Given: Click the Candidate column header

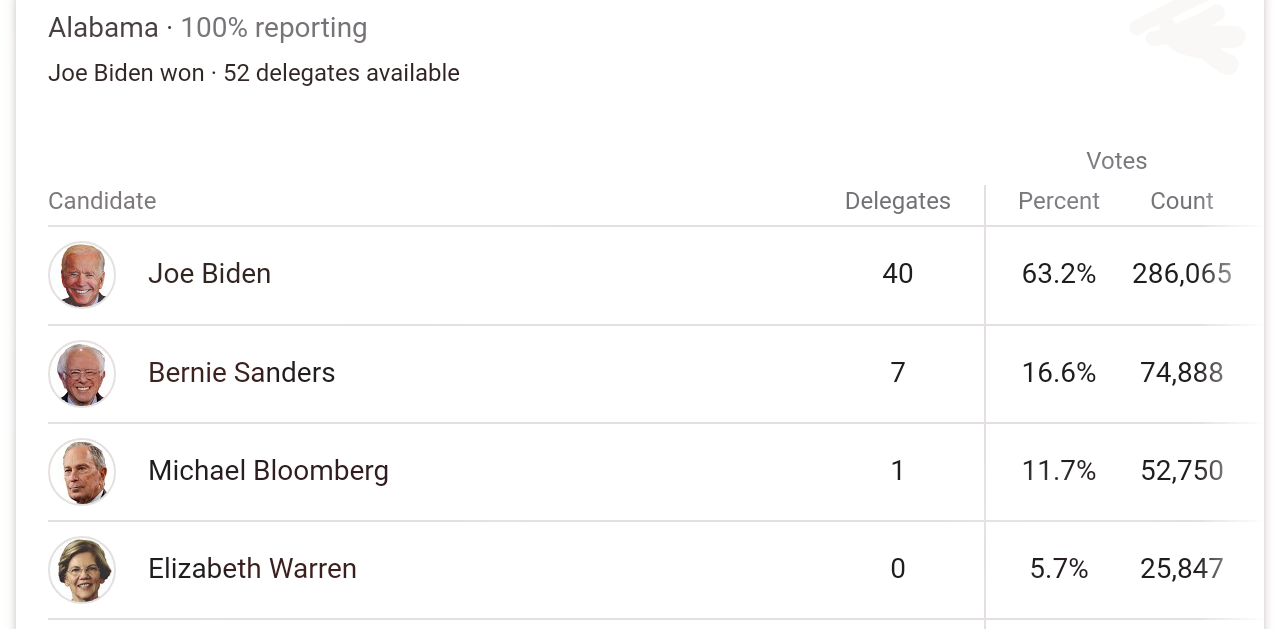Looking at the screenshot, I should coord(102,201).
